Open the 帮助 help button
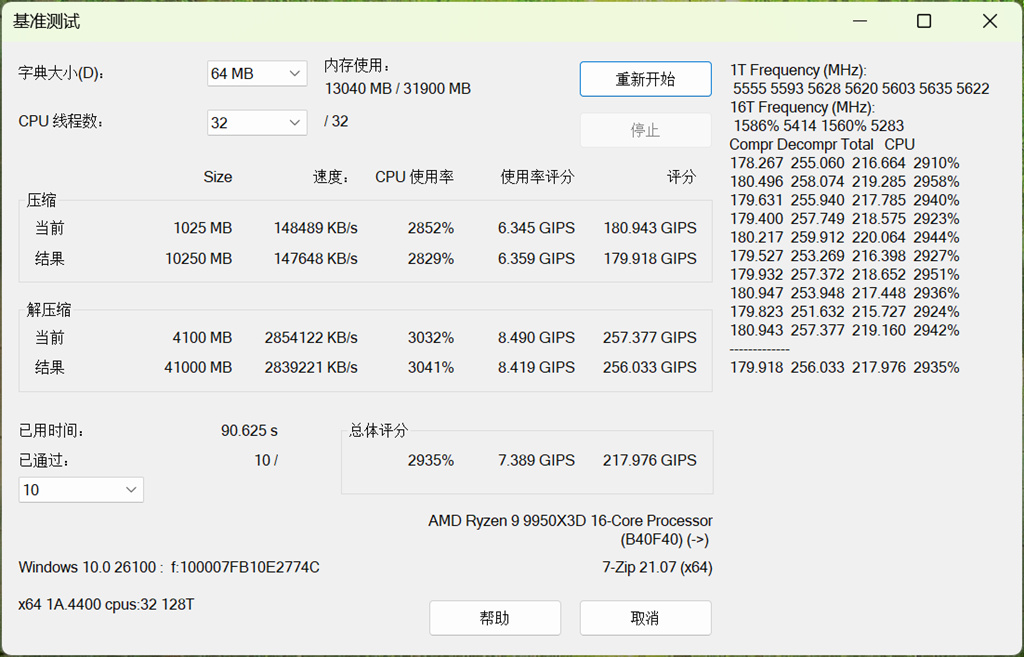1024x657 pixels. pyautogui.click(x=495, y=618)
